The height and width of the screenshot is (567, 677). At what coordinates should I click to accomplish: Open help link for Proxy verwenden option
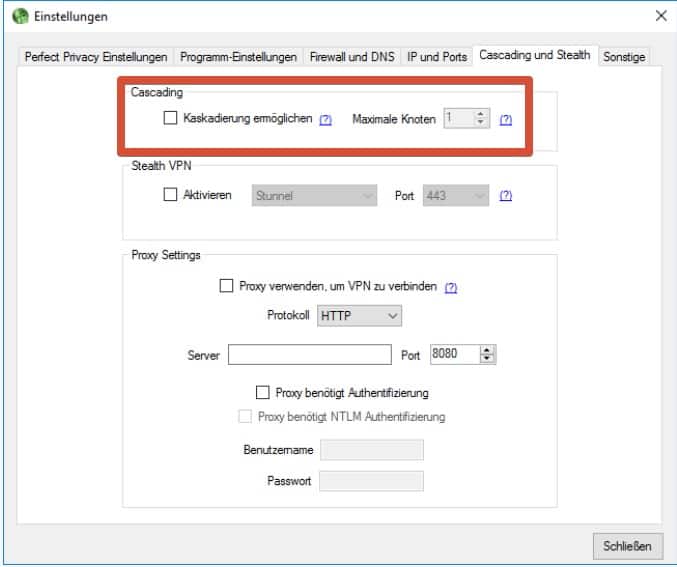tap(450, 287)
